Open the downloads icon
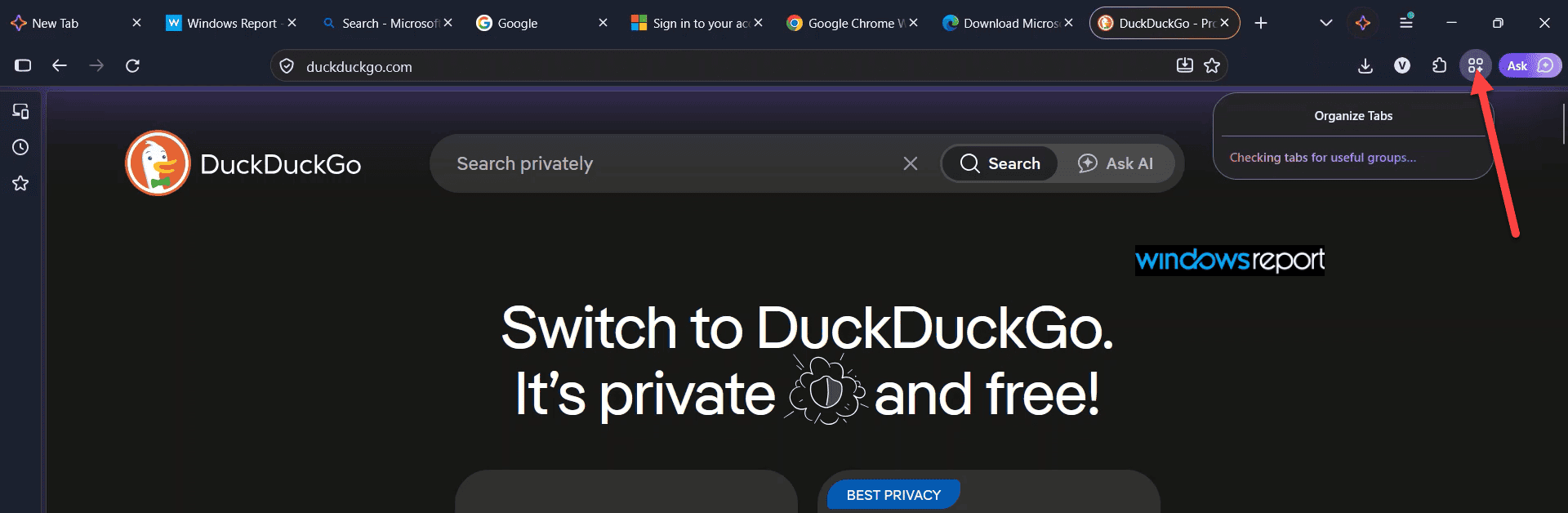The image size is (1568, 513). (1365, 65)
